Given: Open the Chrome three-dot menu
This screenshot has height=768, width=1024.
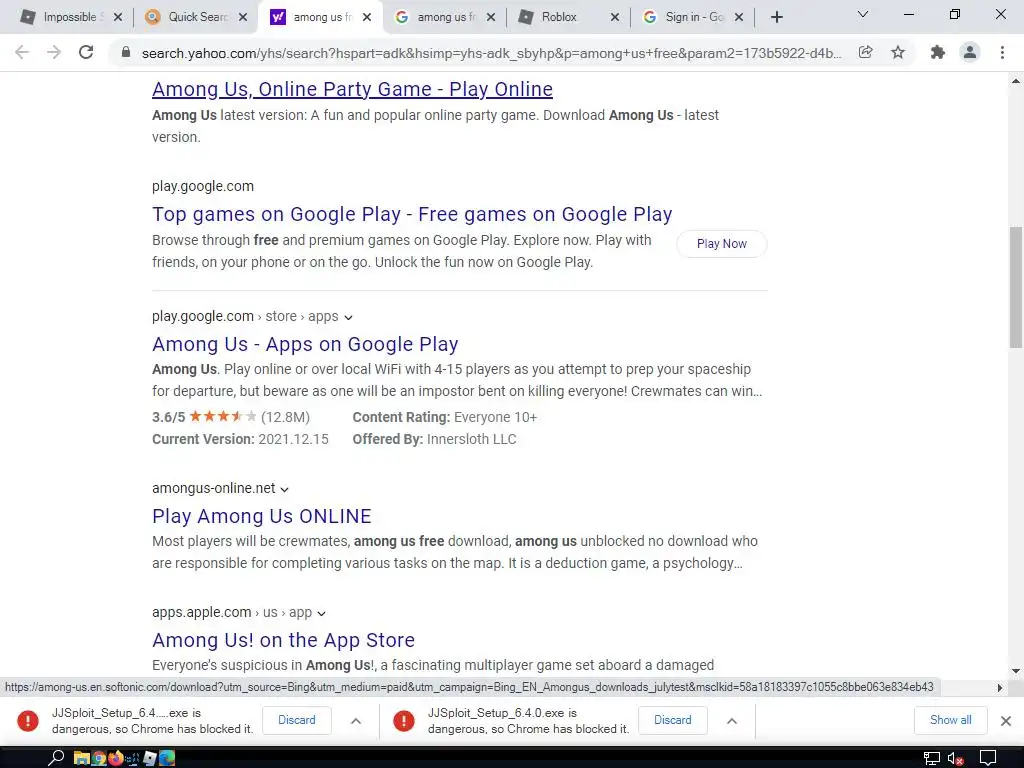Looking at the screenshot, I should (x=1002, y=52).
